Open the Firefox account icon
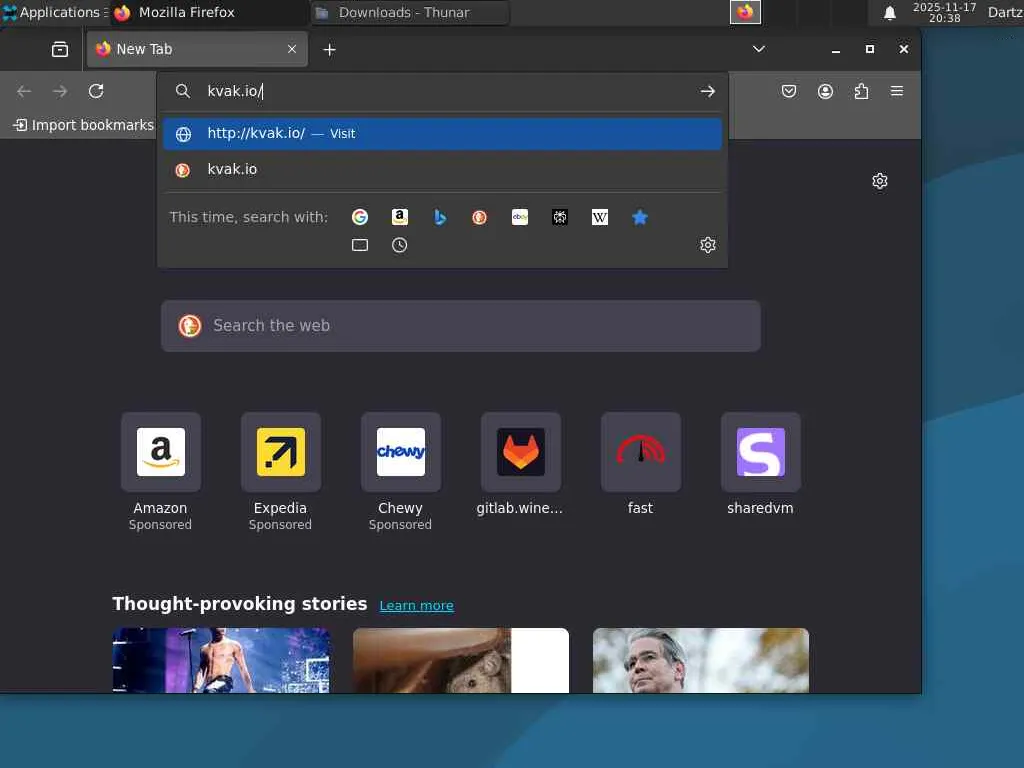Screen dimensions: 1024x768 coord(825,91)
